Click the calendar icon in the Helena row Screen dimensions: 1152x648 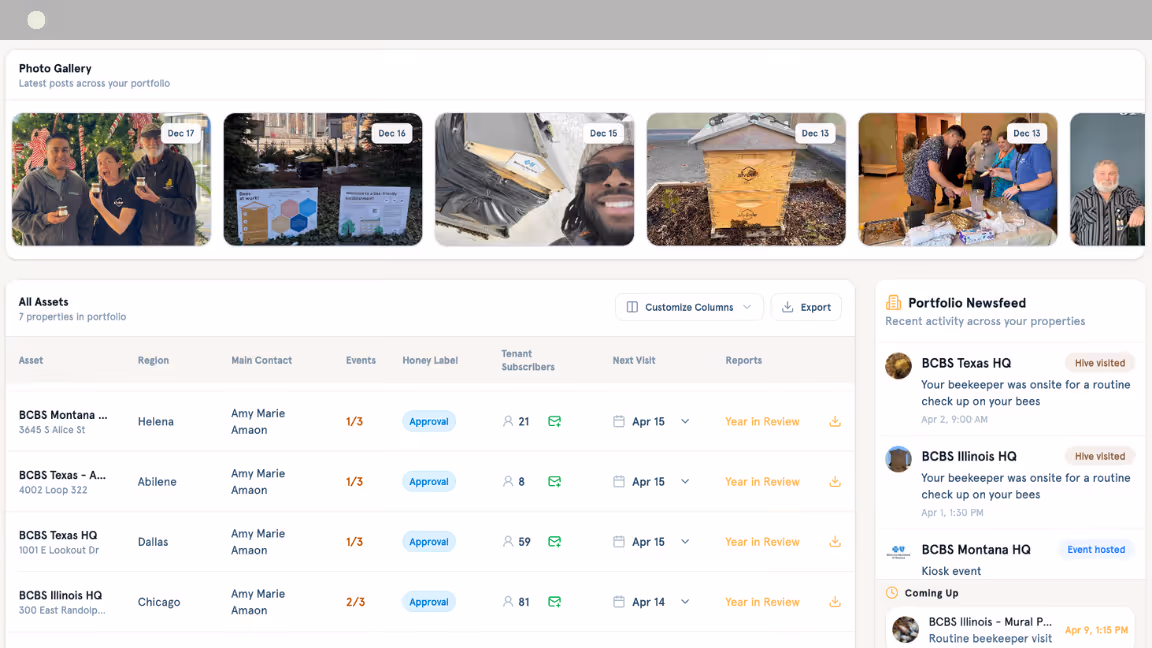[x=619, y=422]
